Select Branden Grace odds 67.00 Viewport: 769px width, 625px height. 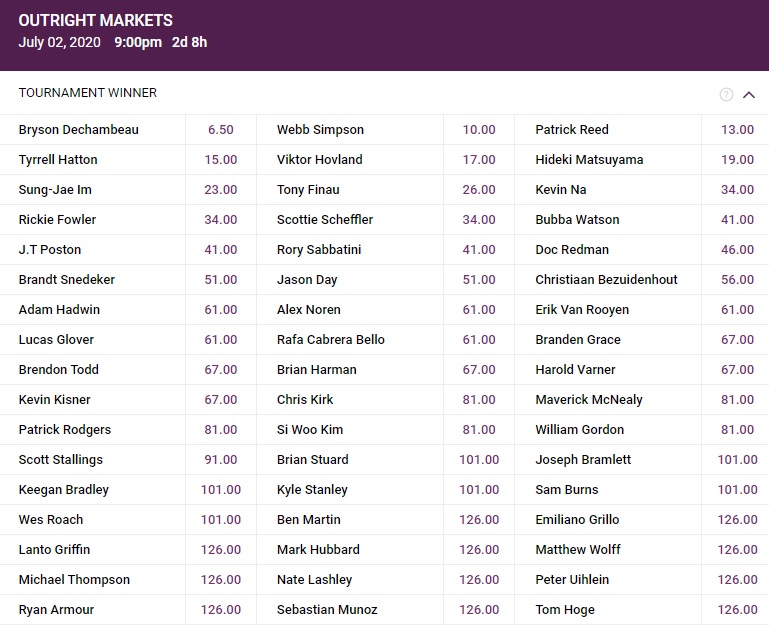click(737, 339)
